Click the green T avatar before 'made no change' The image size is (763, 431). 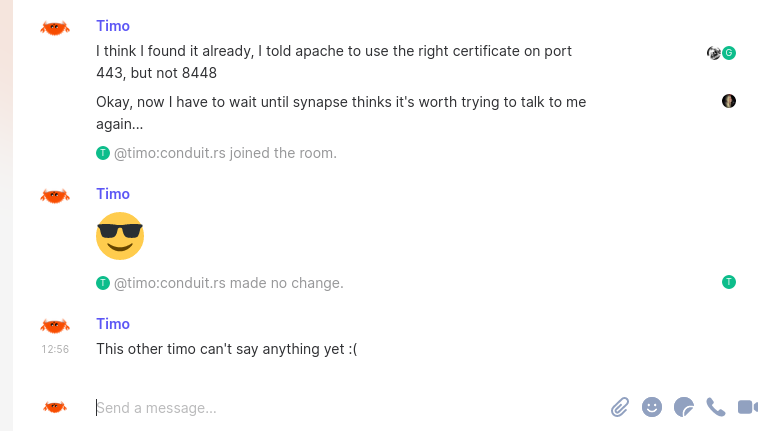102,283
